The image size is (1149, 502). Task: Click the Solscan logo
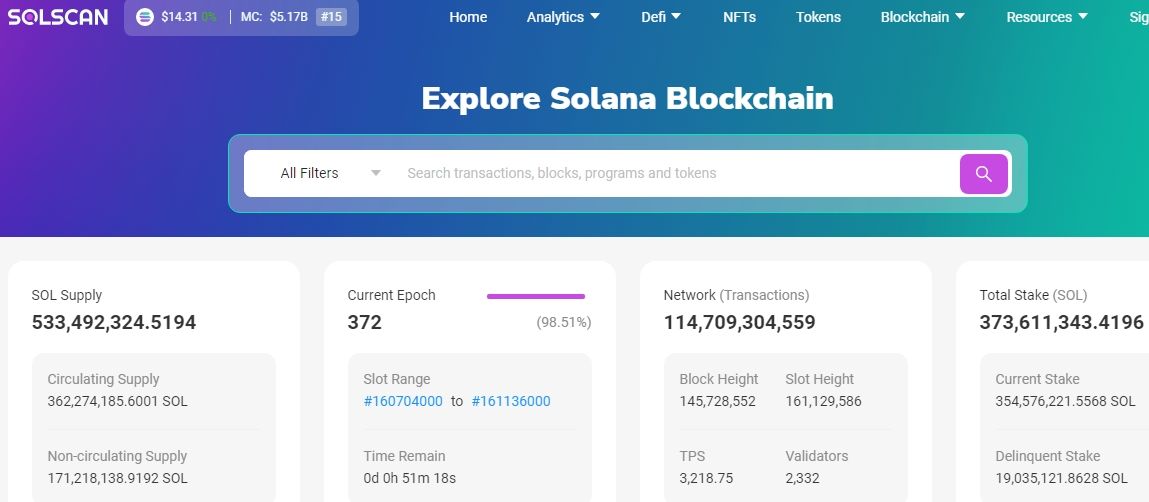coord(57,17)
